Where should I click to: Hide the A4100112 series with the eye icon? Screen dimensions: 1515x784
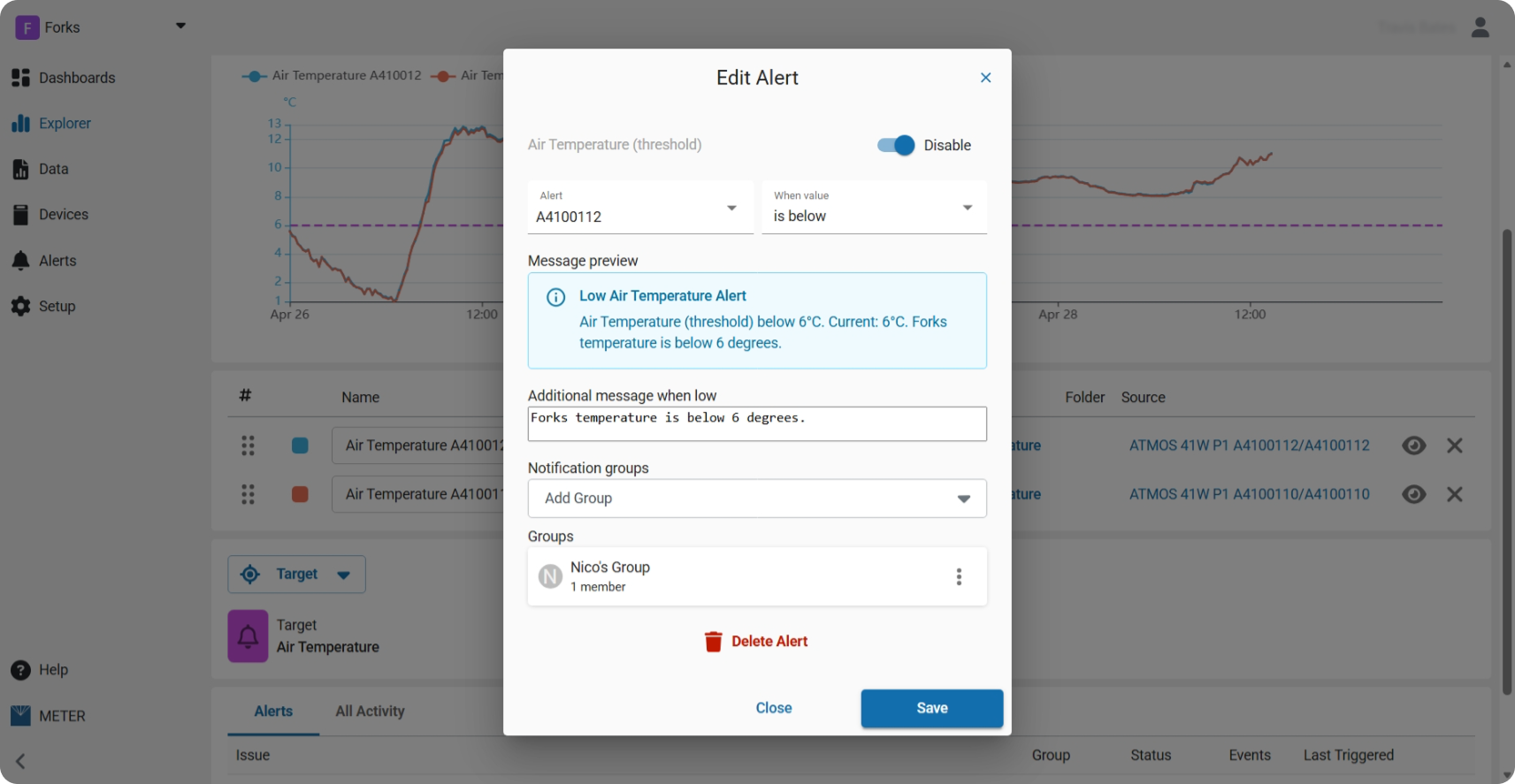pyautogui.click(x=1414, y=445)
